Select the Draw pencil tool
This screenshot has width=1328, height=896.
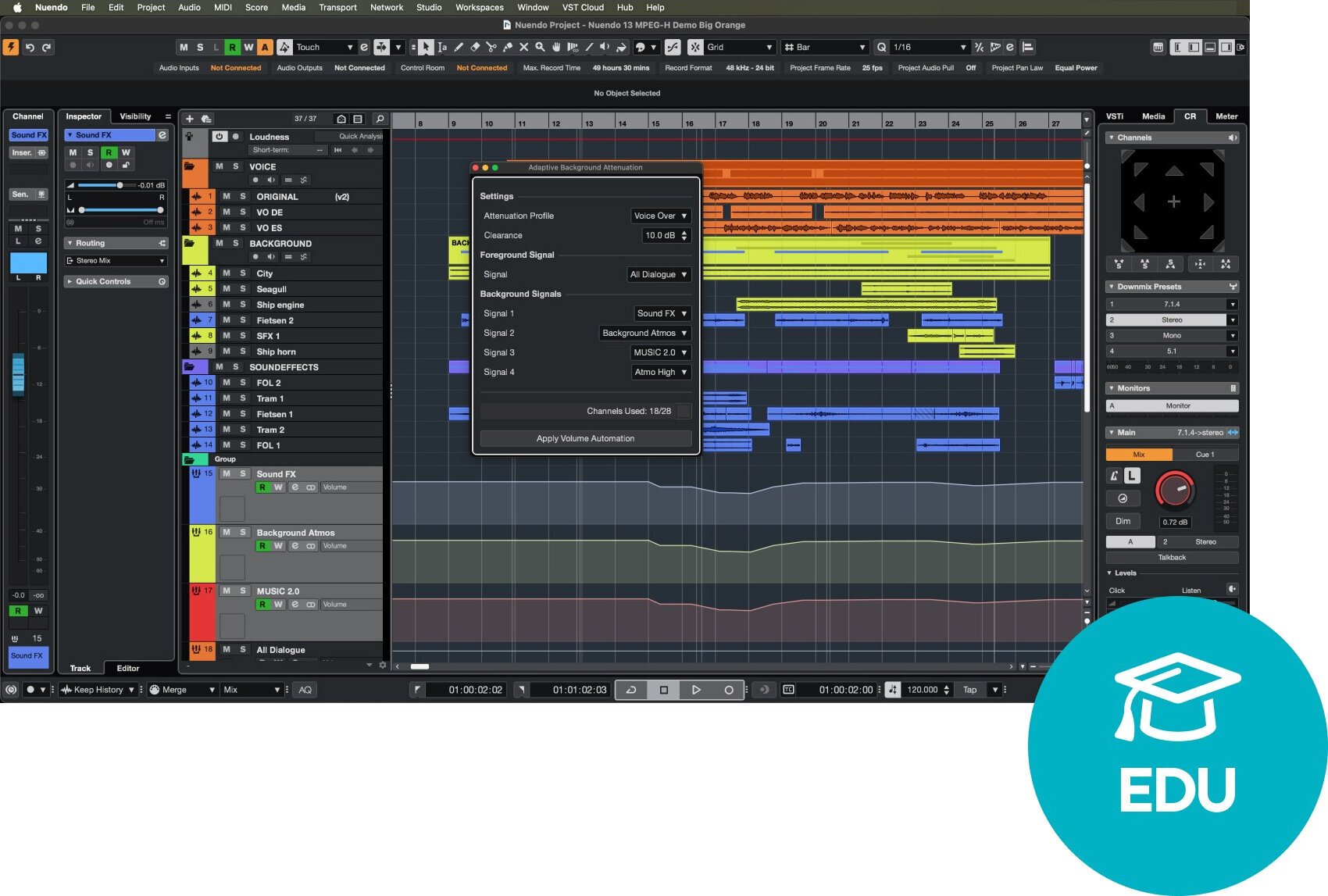pos(458,47)
